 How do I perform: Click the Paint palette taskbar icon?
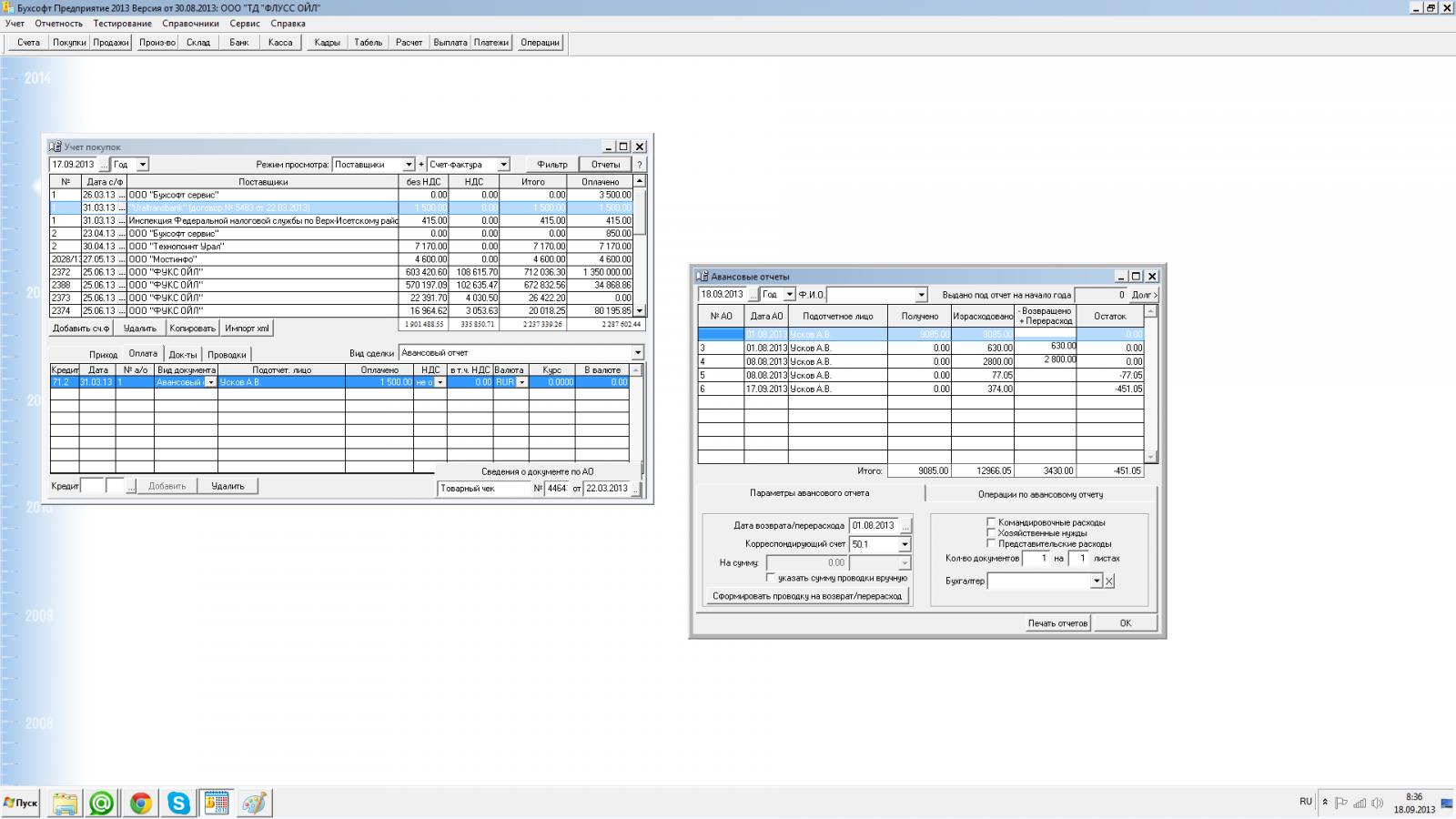pos(255,803)
